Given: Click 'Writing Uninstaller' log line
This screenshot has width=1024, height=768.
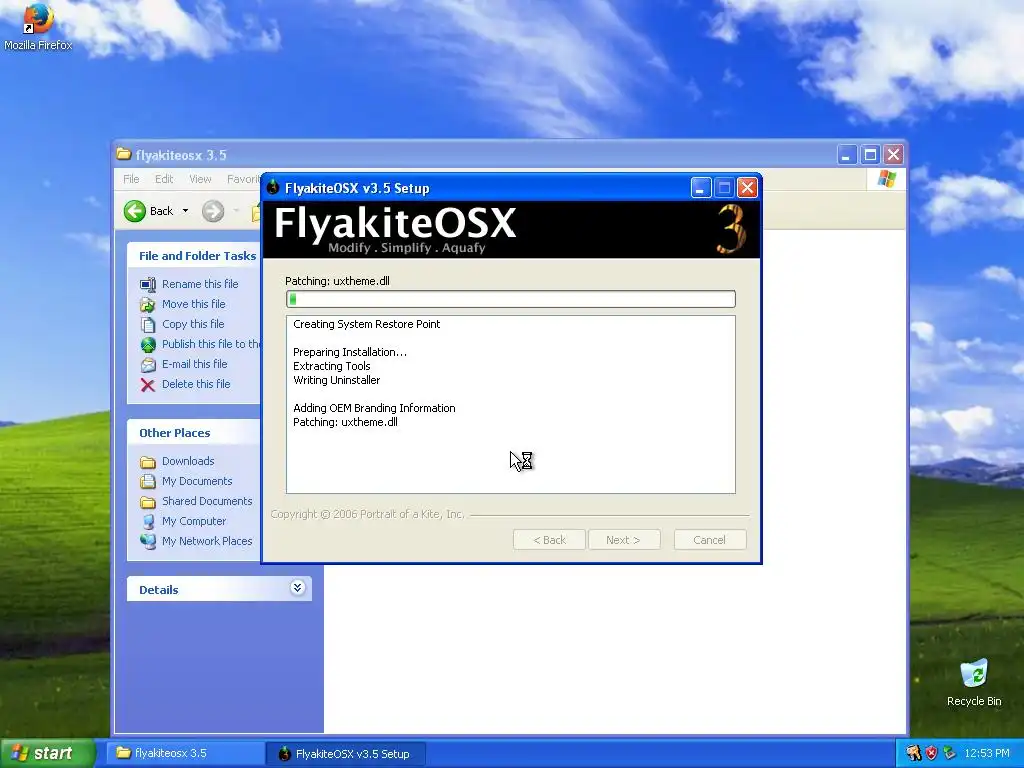Looking at the screenshot, I should 336,380.
